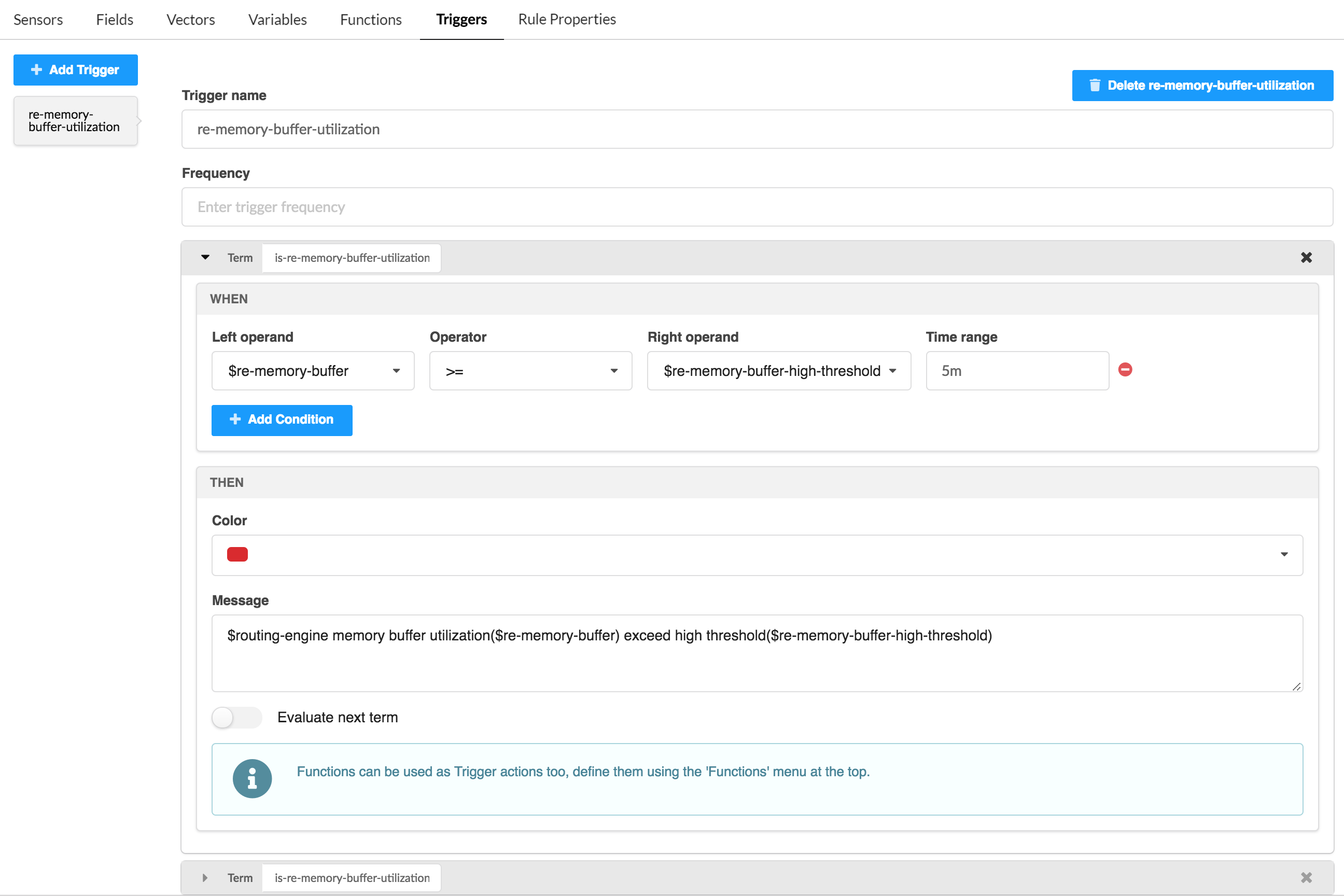Open the Left operand dropdown

(313, 371)
